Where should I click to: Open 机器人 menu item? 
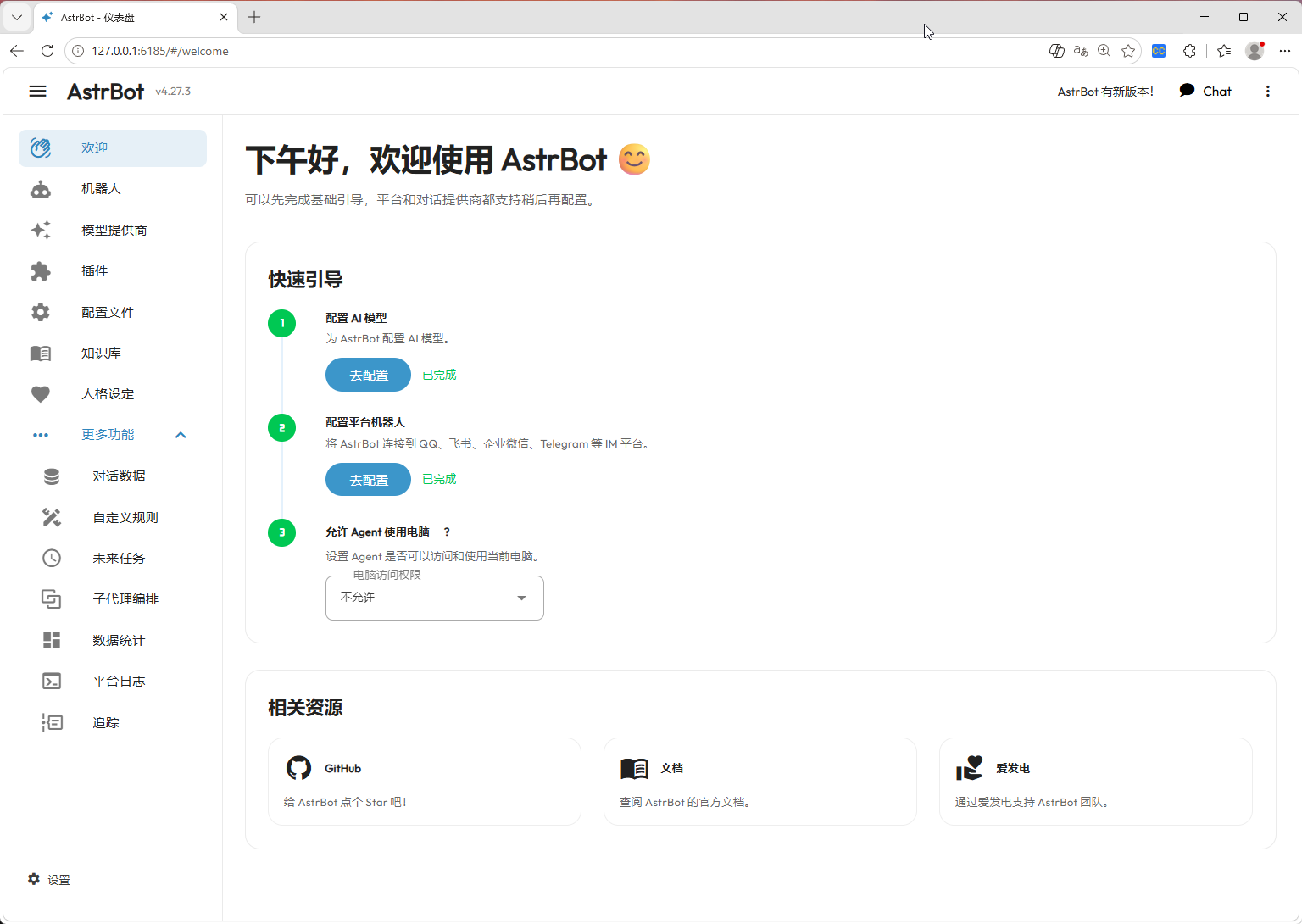point(113,189)
